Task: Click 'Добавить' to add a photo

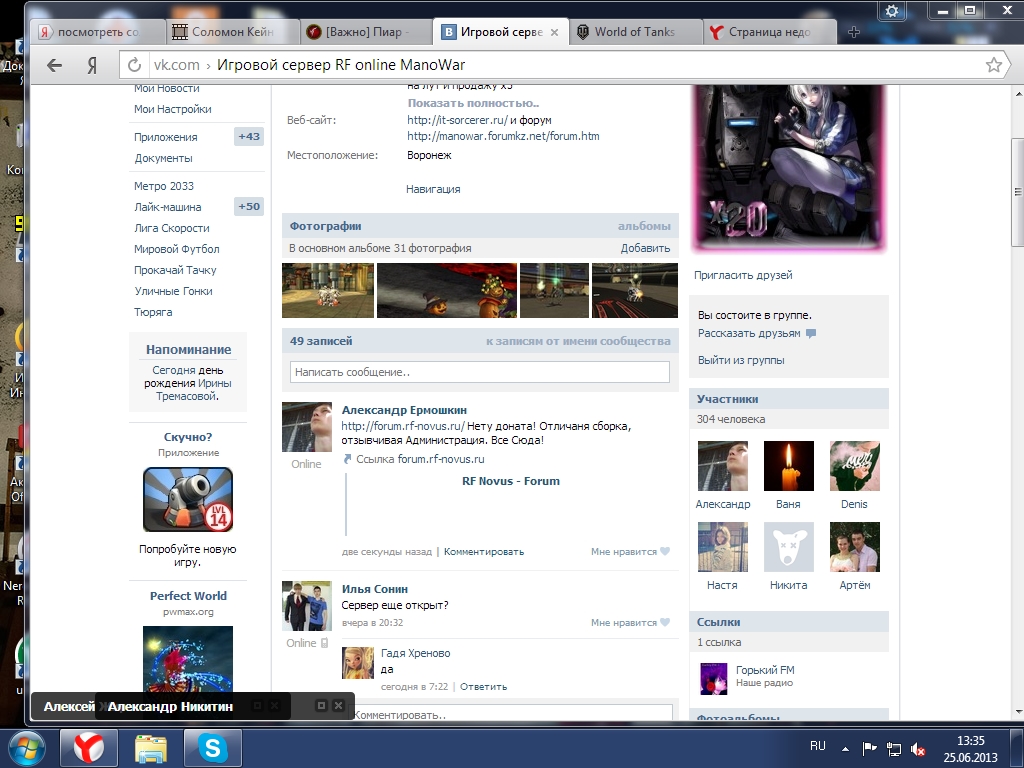Action: (645, 248)
